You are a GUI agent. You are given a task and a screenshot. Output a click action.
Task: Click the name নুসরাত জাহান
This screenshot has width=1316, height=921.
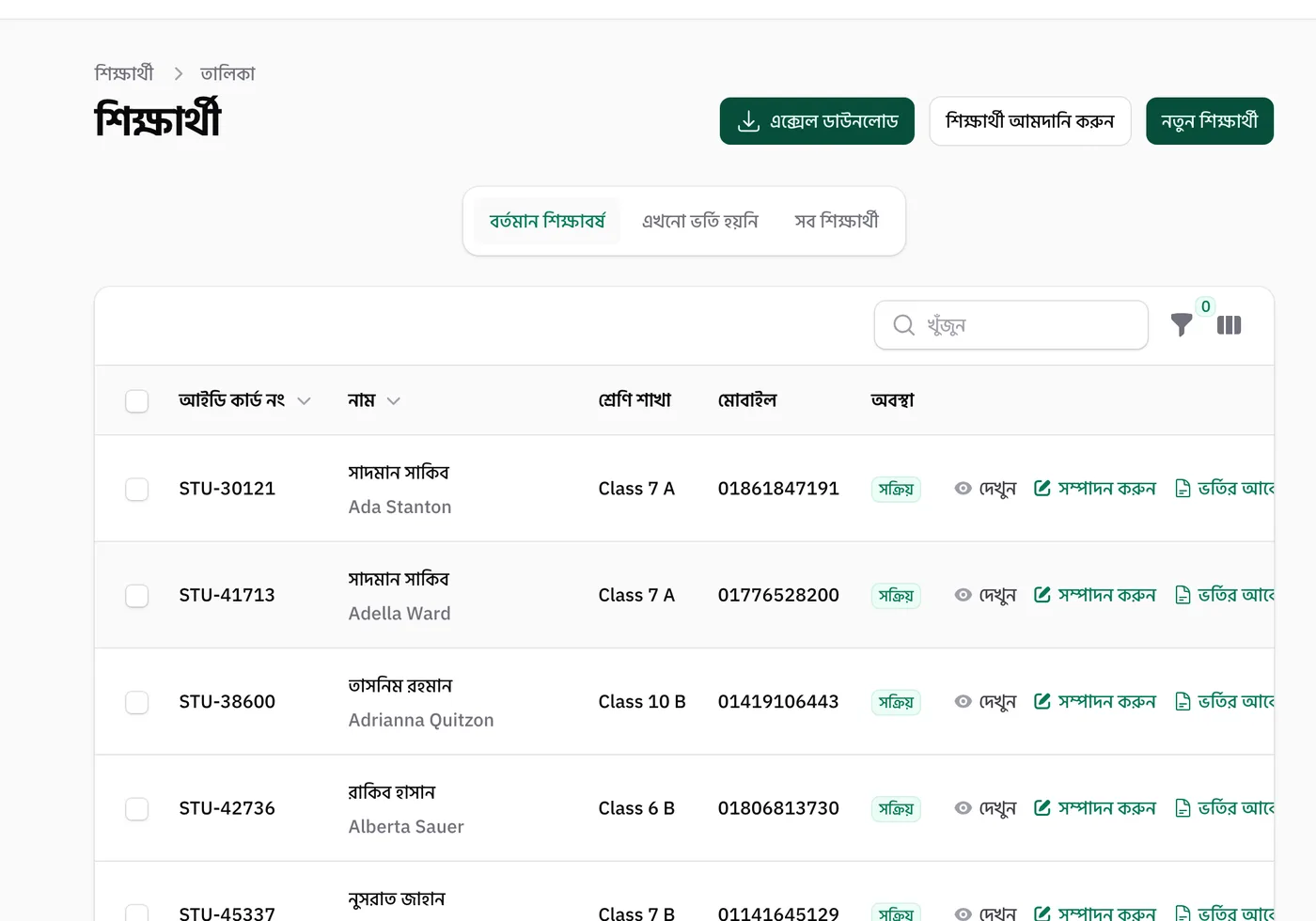click(397, 899)
